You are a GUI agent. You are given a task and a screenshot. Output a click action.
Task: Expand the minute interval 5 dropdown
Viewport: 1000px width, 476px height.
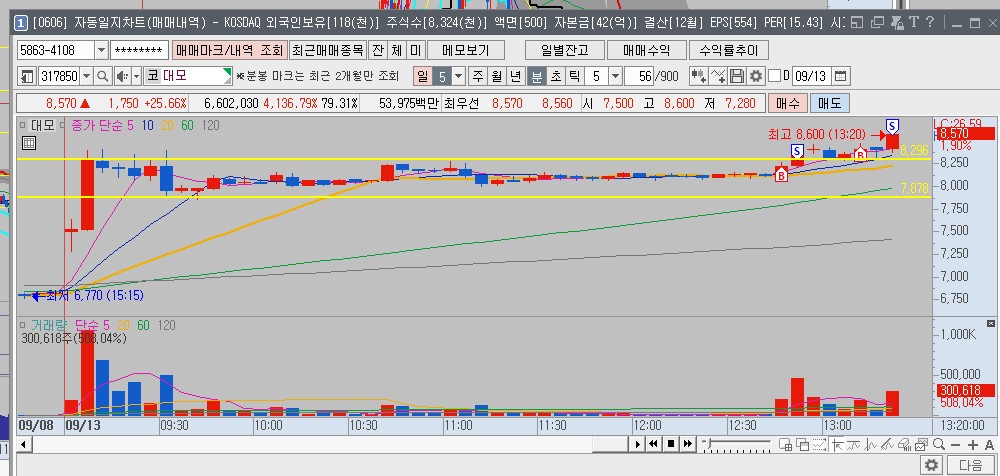(615, 76)
